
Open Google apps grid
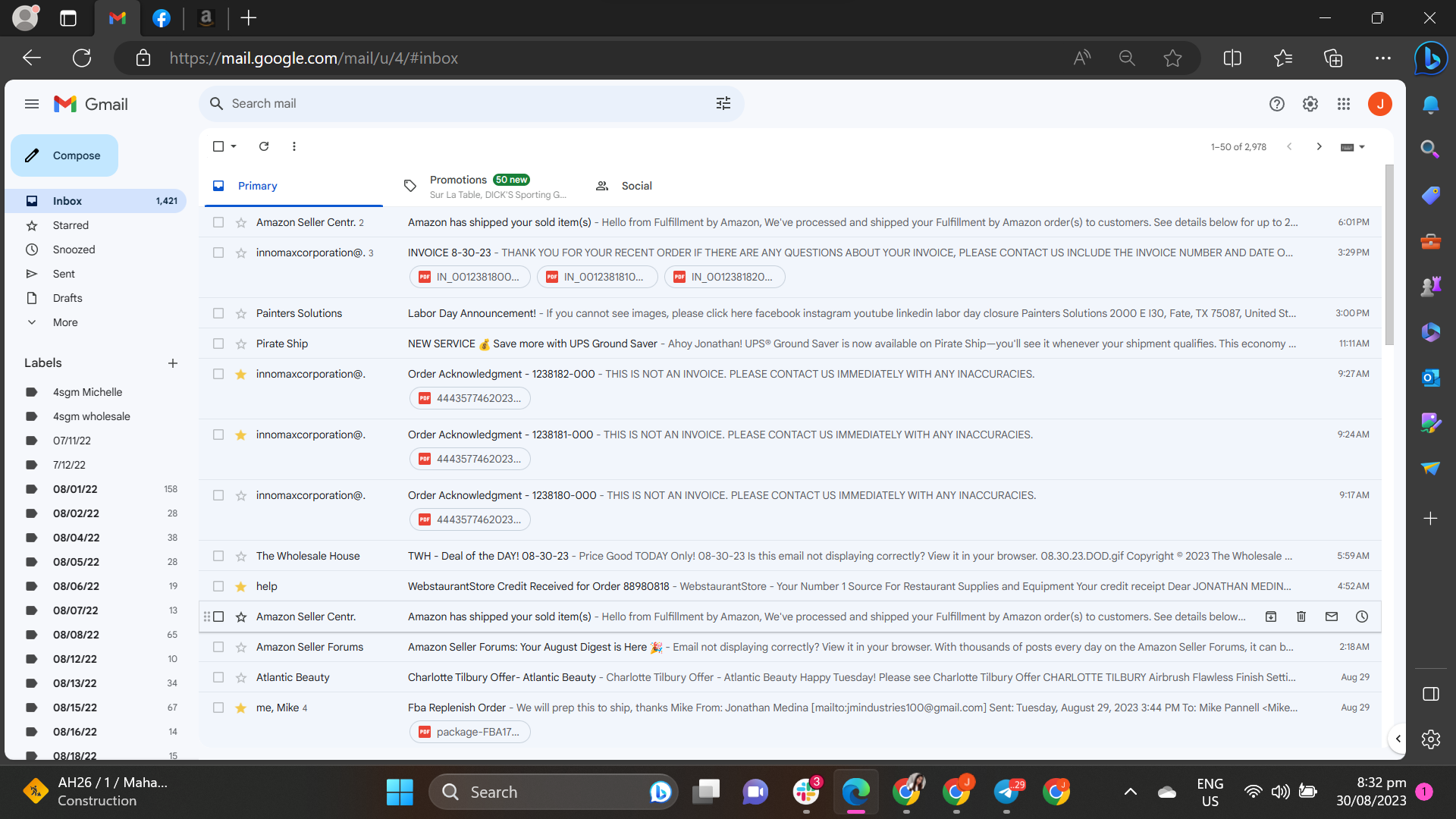click(1344, 104)
